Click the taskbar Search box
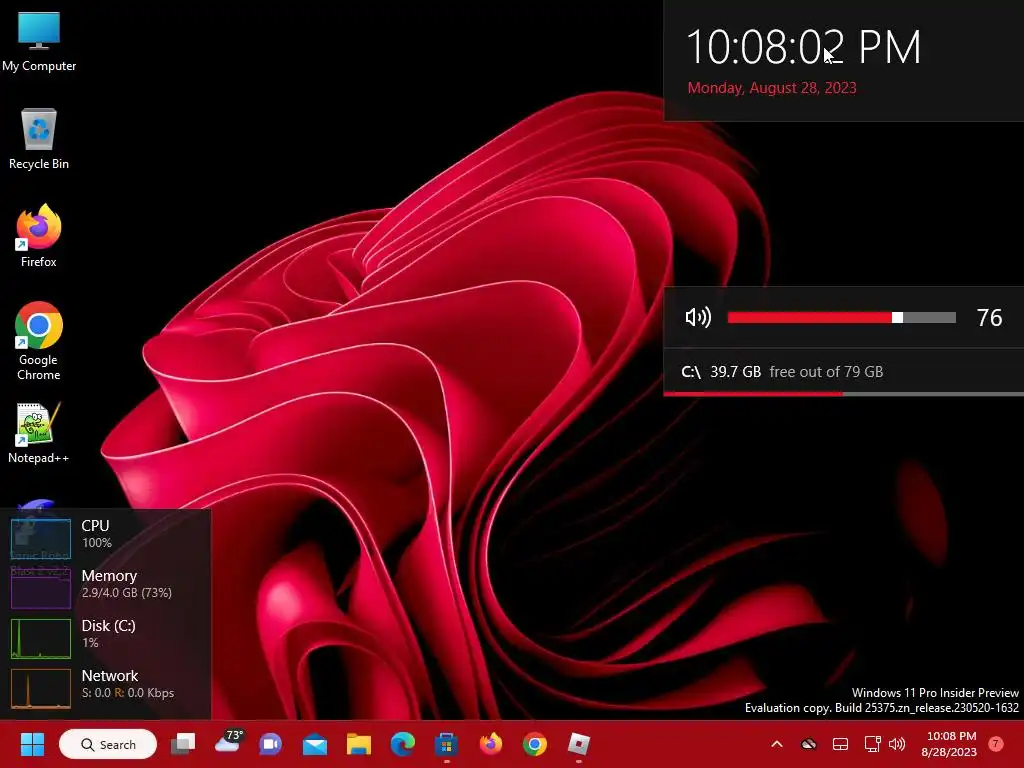The image size is (1024, 768). tap(108, 744)
